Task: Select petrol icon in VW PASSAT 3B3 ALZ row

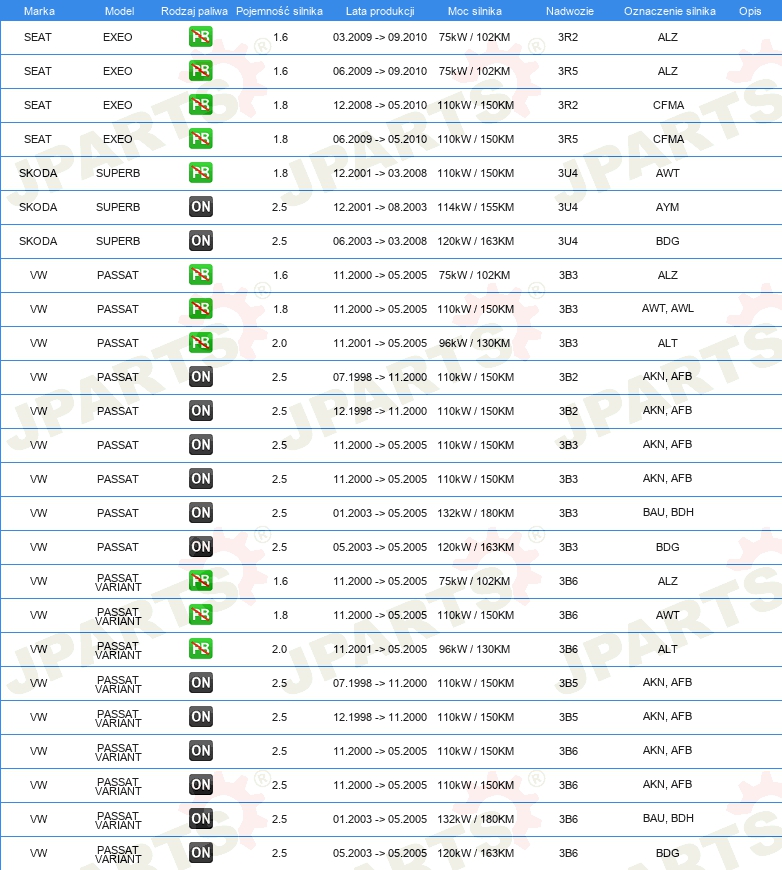Action: (200, 275)
